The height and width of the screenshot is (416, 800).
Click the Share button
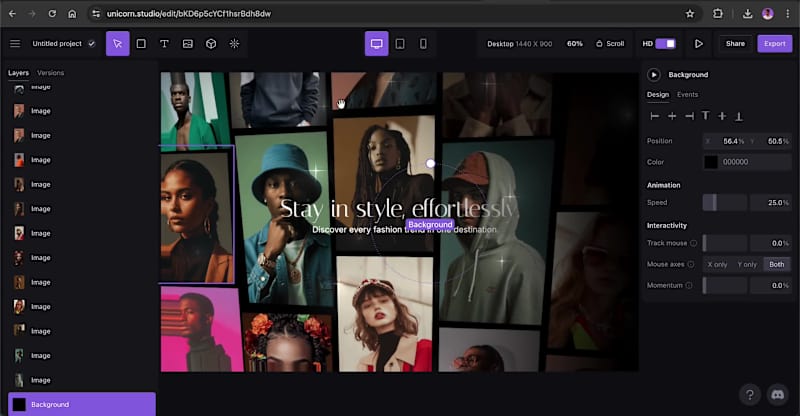click(735, 44)
